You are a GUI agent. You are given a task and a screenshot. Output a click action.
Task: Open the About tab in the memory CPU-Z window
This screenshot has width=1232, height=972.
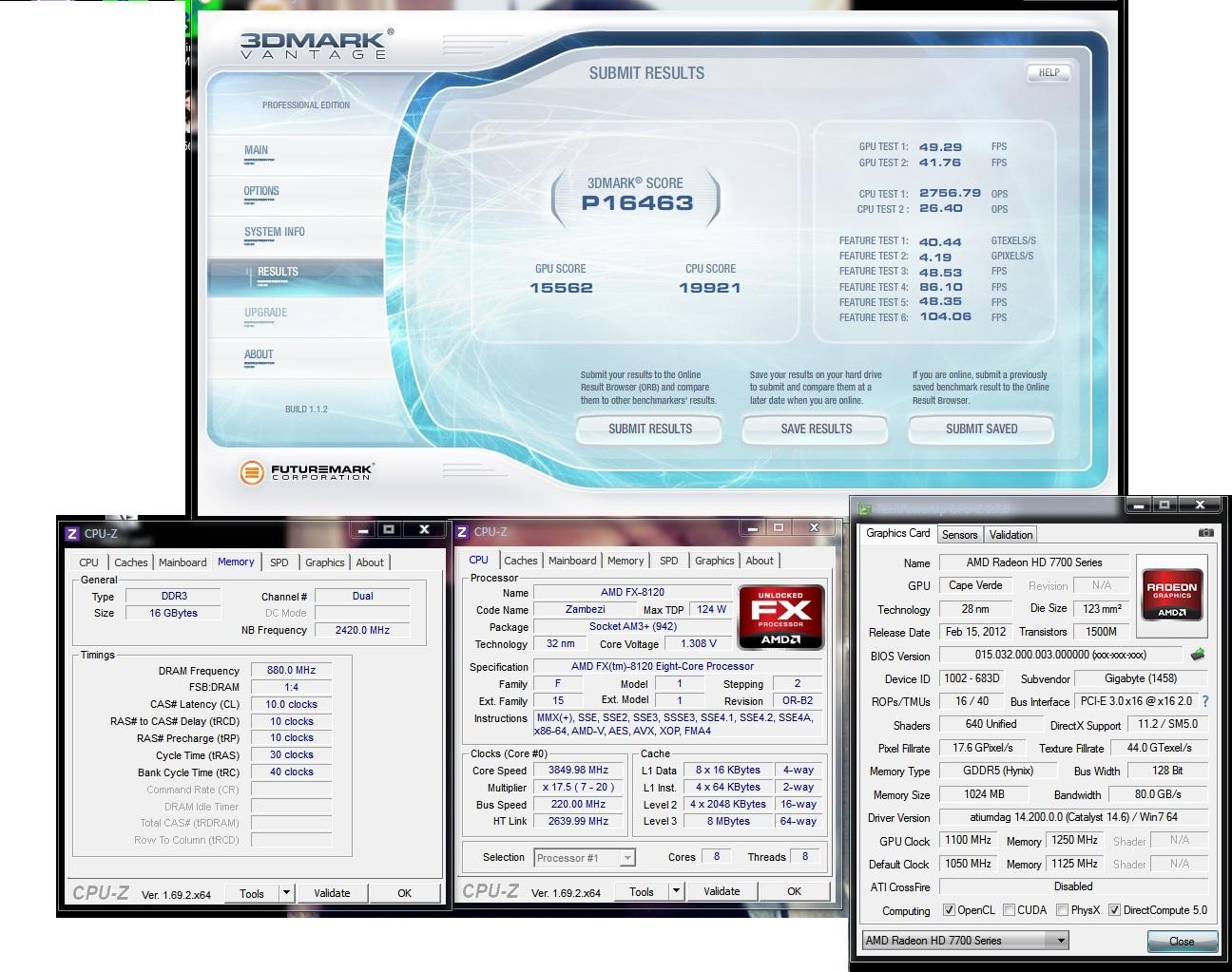click(x=370, y=562)
